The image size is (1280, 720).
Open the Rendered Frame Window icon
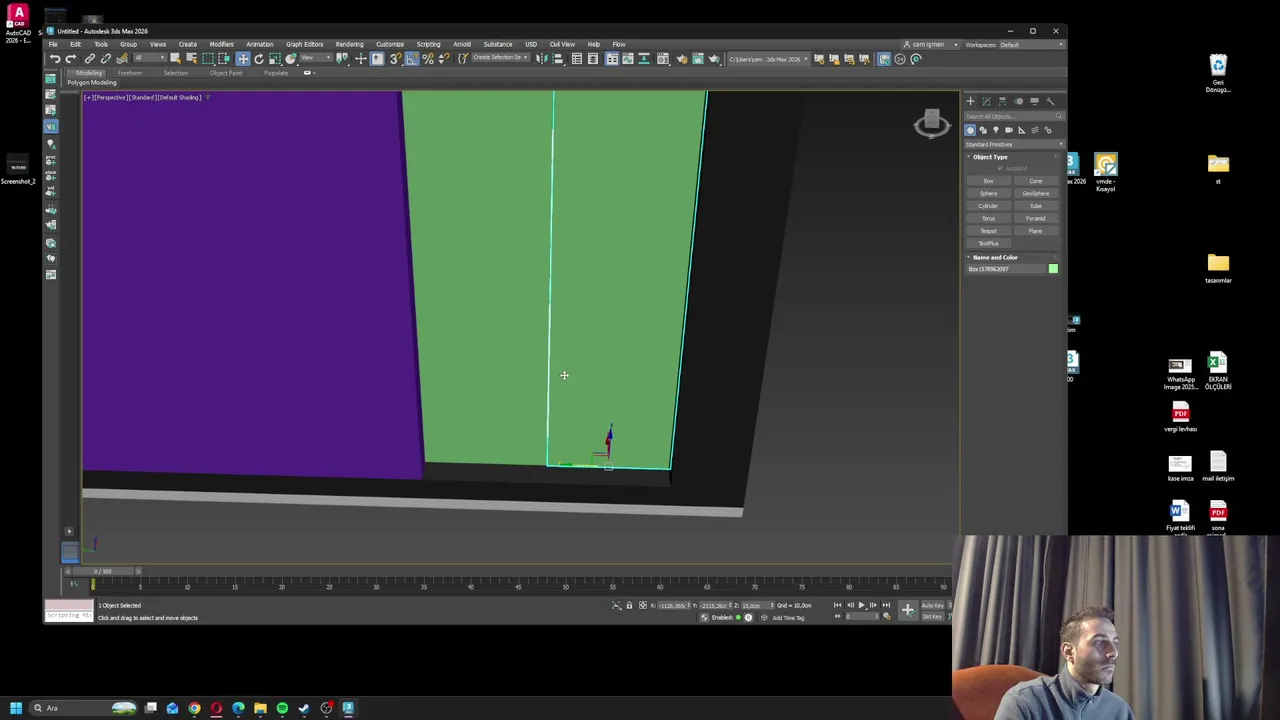[x=698, y=58]
